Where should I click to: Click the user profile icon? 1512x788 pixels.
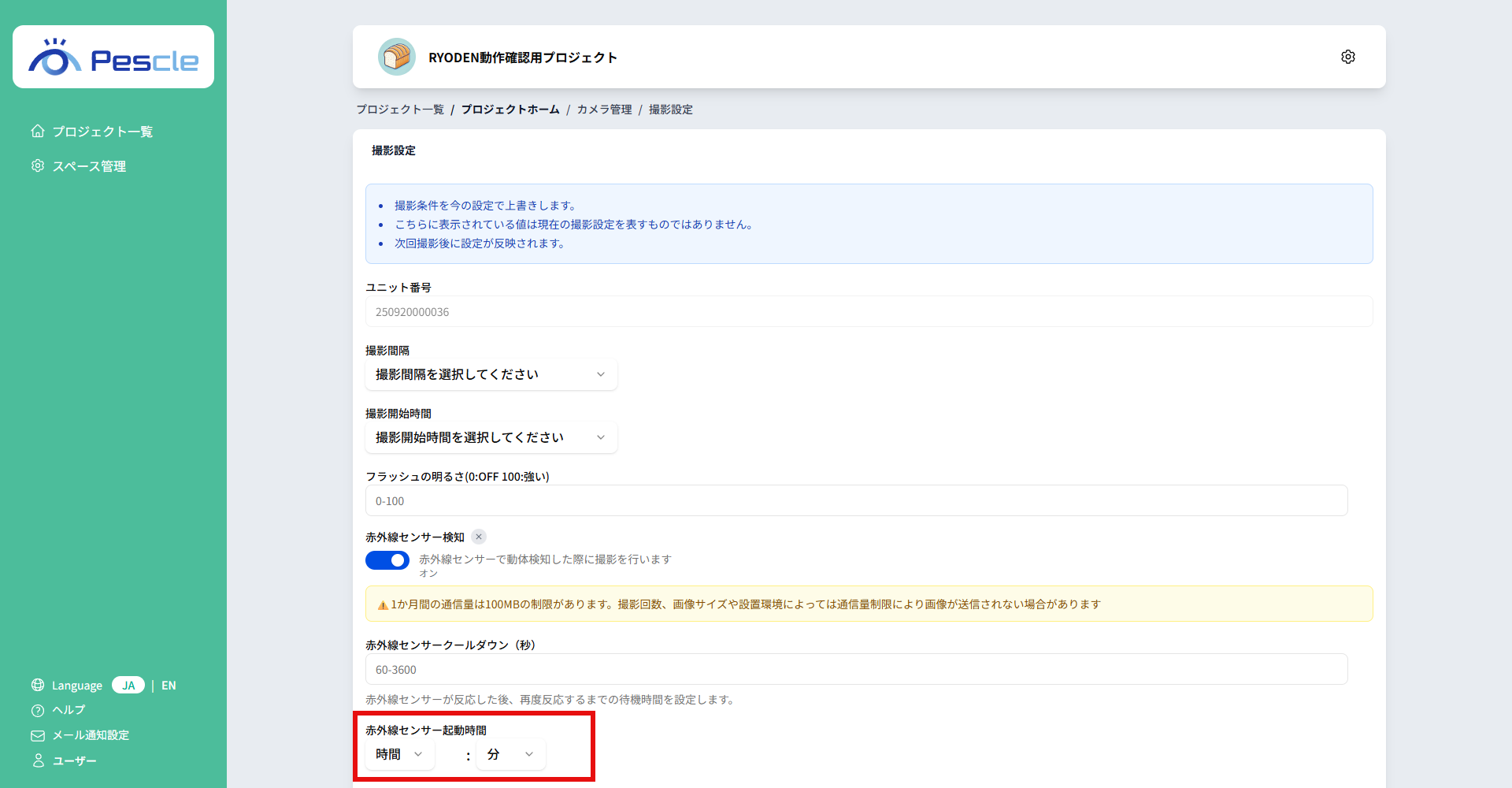tap(38, 760)
